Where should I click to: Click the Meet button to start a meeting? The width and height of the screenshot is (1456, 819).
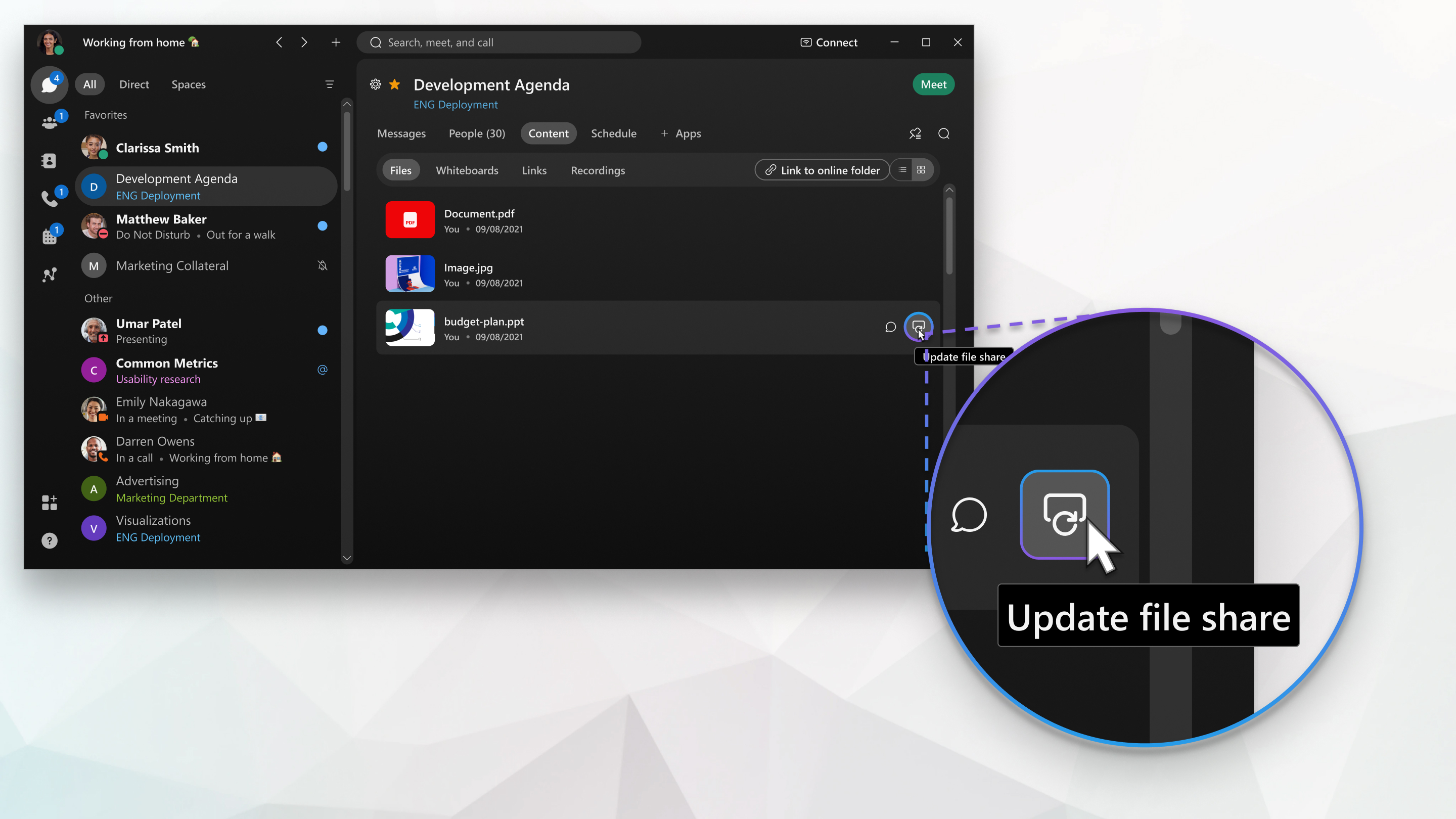[x=933, y=84]
